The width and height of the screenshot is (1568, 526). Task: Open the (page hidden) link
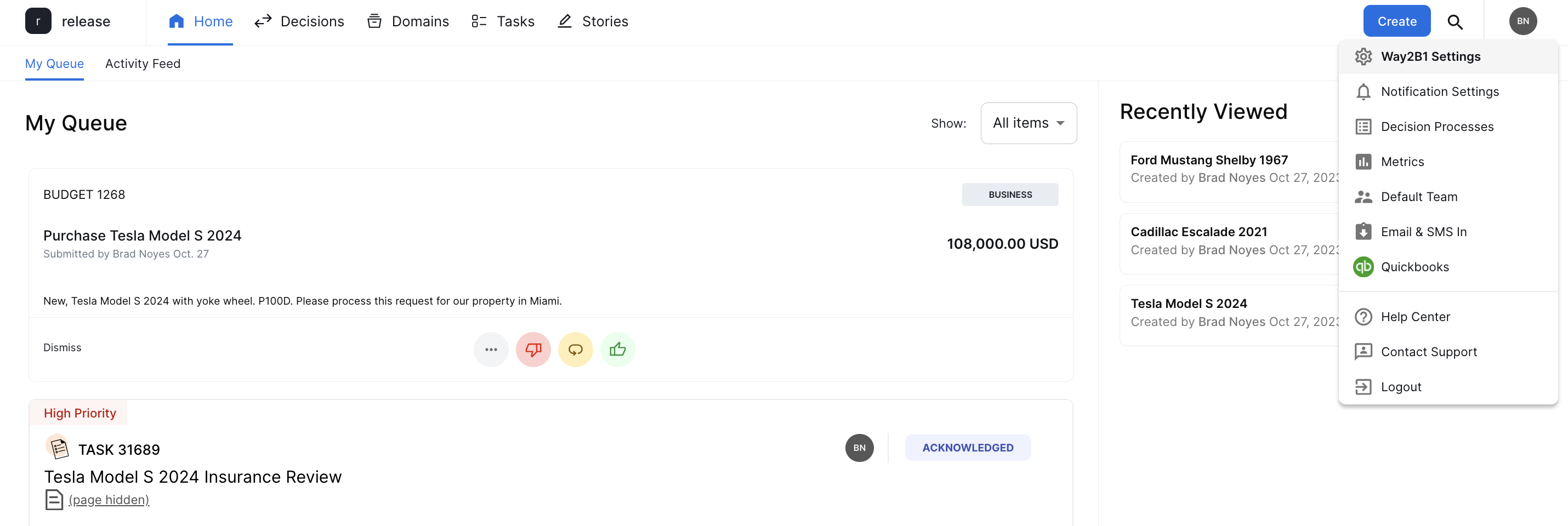109,500
